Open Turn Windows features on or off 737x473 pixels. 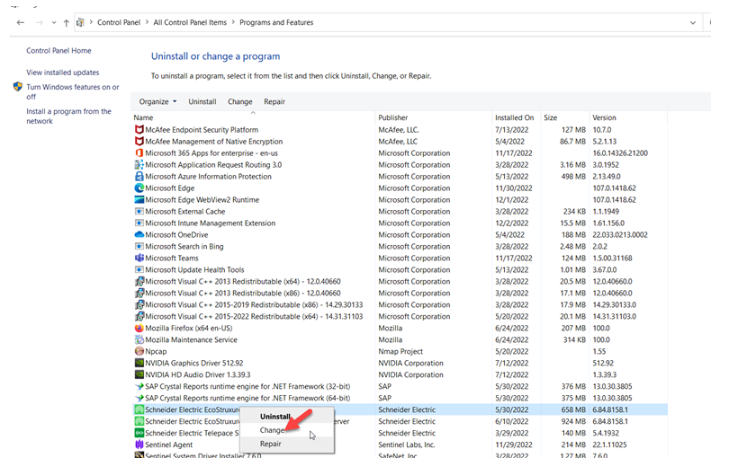click(73, 92)
